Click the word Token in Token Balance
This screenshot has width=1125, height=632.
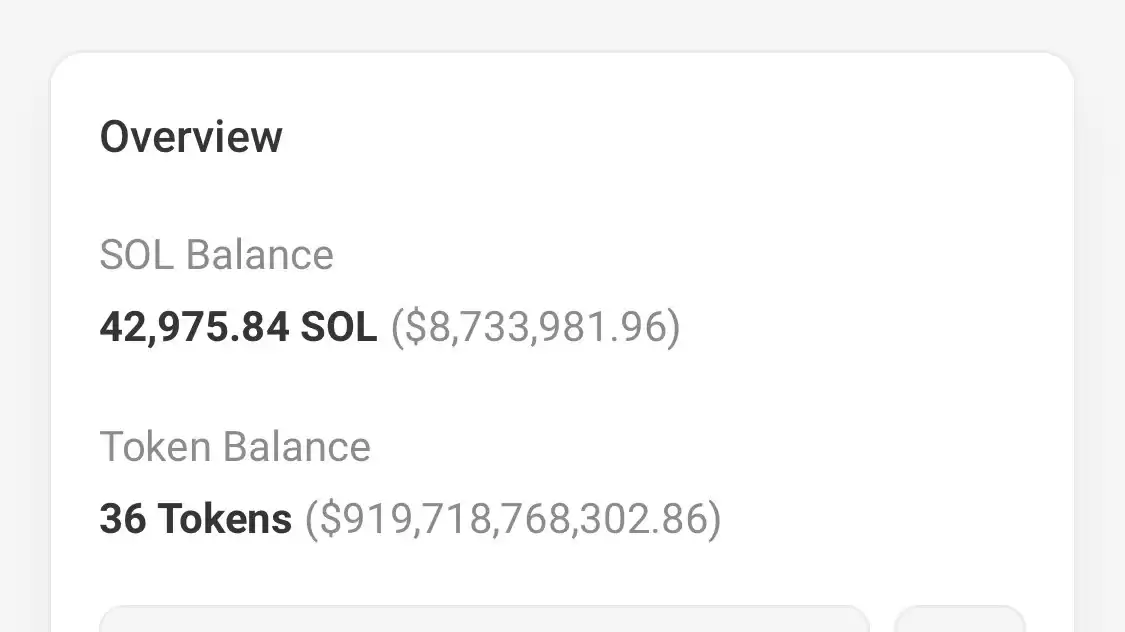coord(155,446)
